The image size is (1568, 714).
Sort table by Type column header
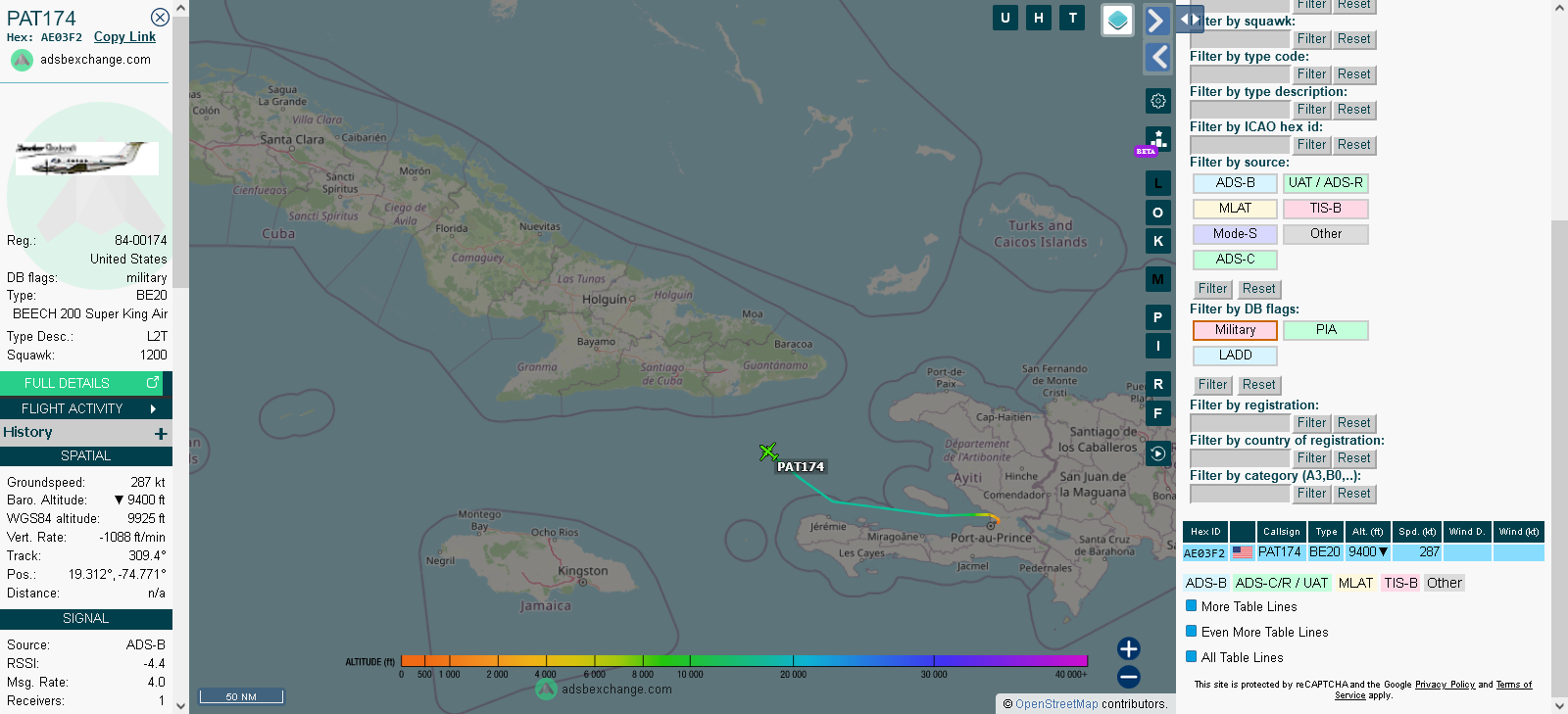[x=1326, y=532]
